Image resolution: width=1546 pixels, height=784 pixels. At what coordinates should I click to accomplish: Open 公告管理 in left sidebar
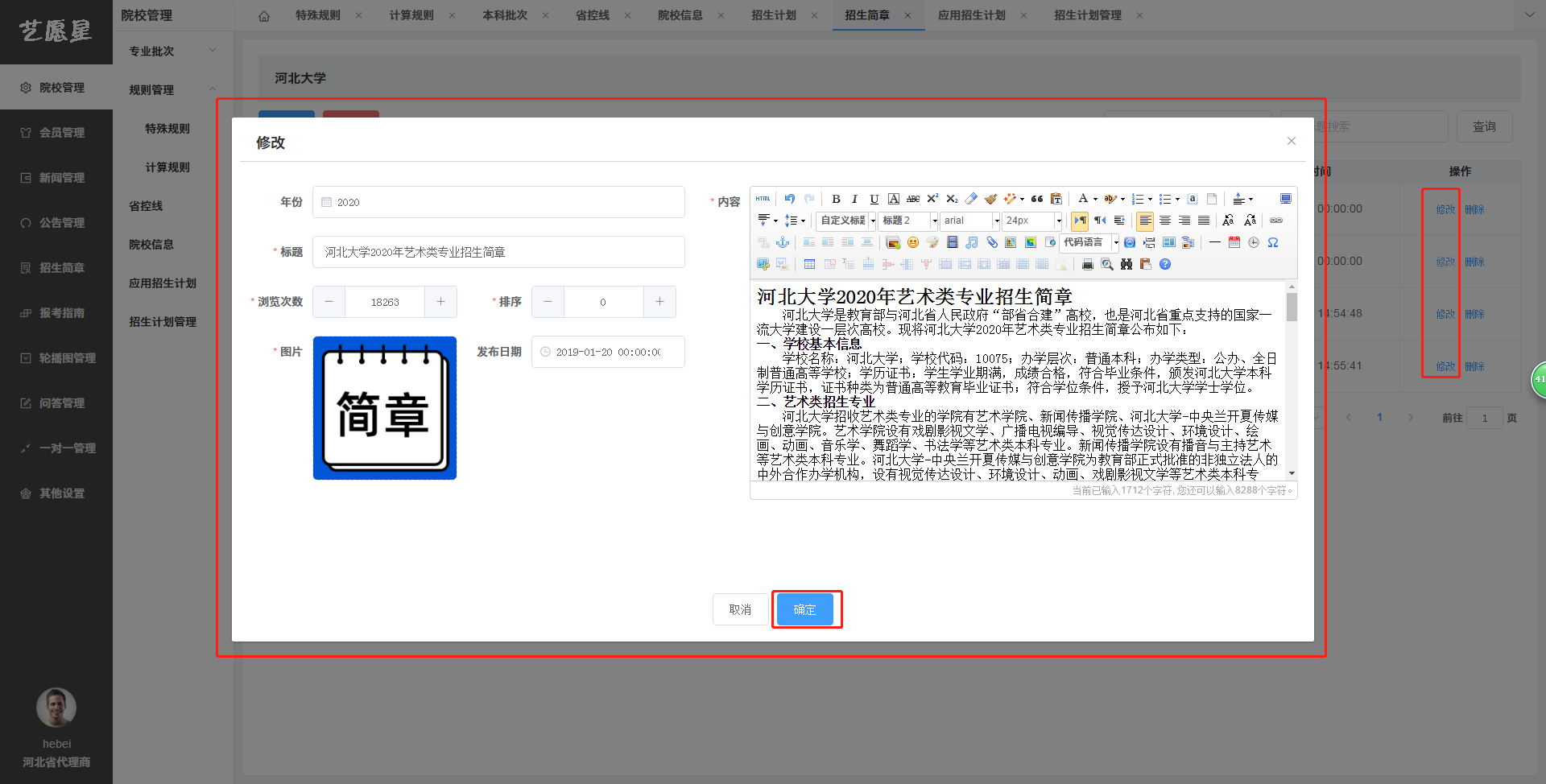(56, 222)
